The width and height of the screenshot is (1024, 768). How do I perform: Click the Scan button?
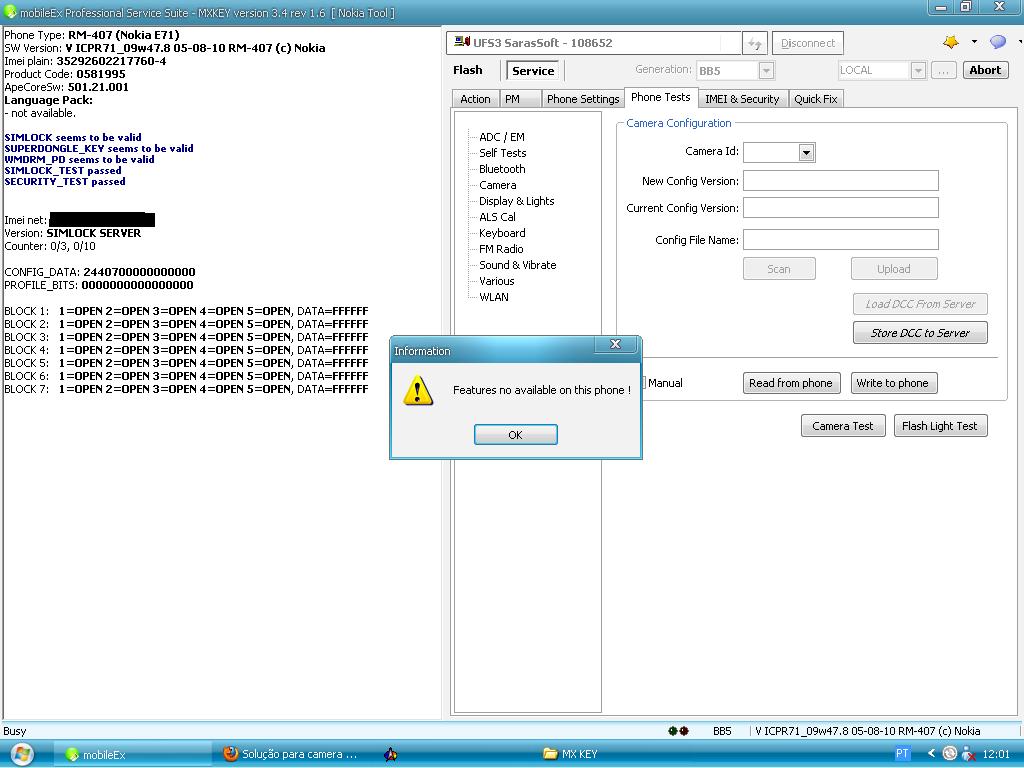click(x=778, y=269)
